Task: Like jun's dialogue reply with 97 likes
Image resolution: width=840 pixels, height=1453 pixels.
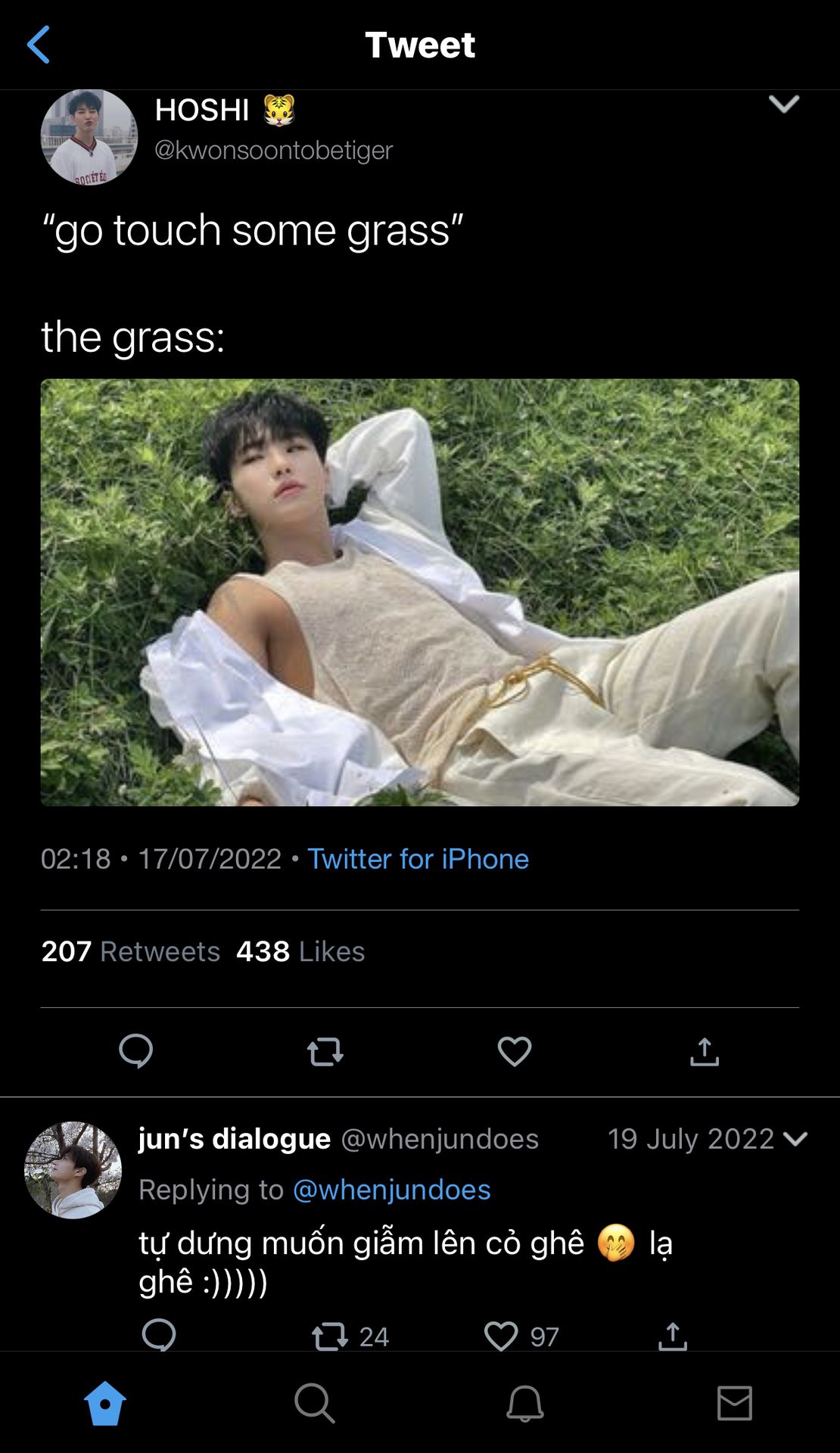Action: 502,1336
